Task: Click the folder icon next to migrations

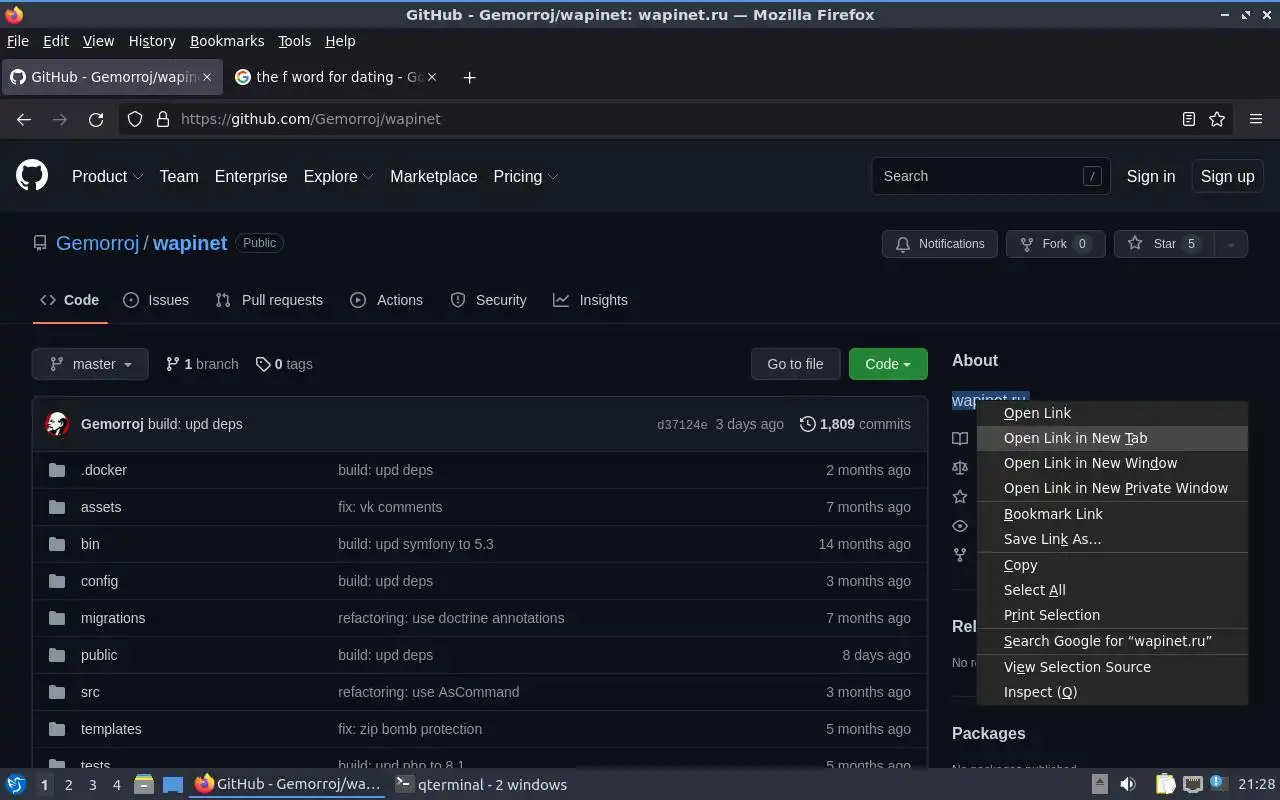Action: click(57, 618)
